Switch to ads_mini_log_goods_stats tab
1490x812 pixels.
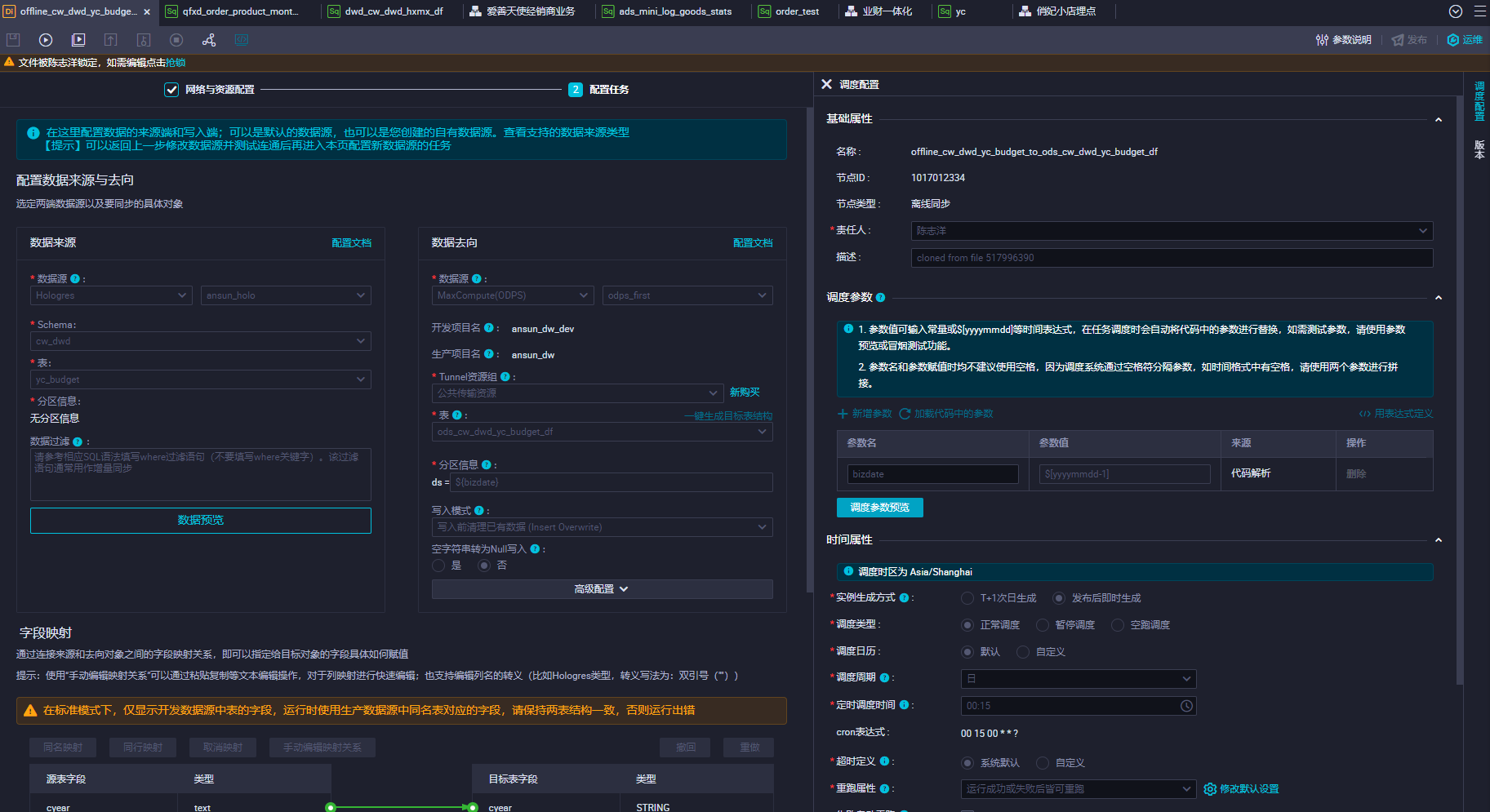click(x=674, y=11)
